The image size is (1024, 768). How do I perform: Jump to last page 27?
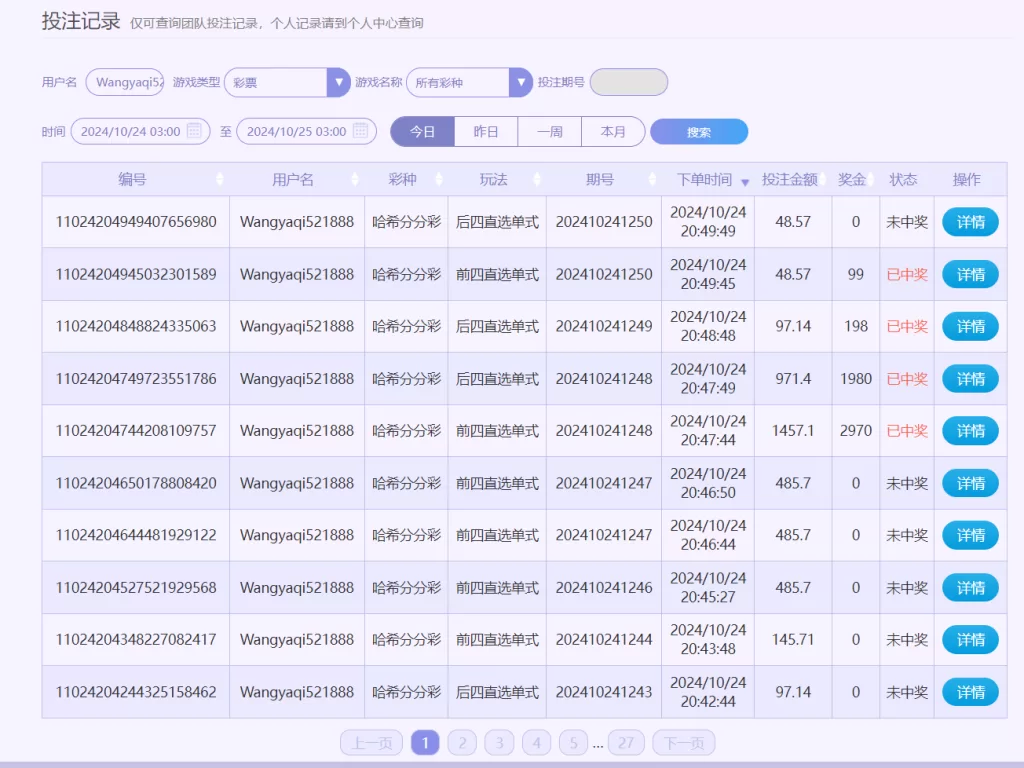tap(626, 743)
